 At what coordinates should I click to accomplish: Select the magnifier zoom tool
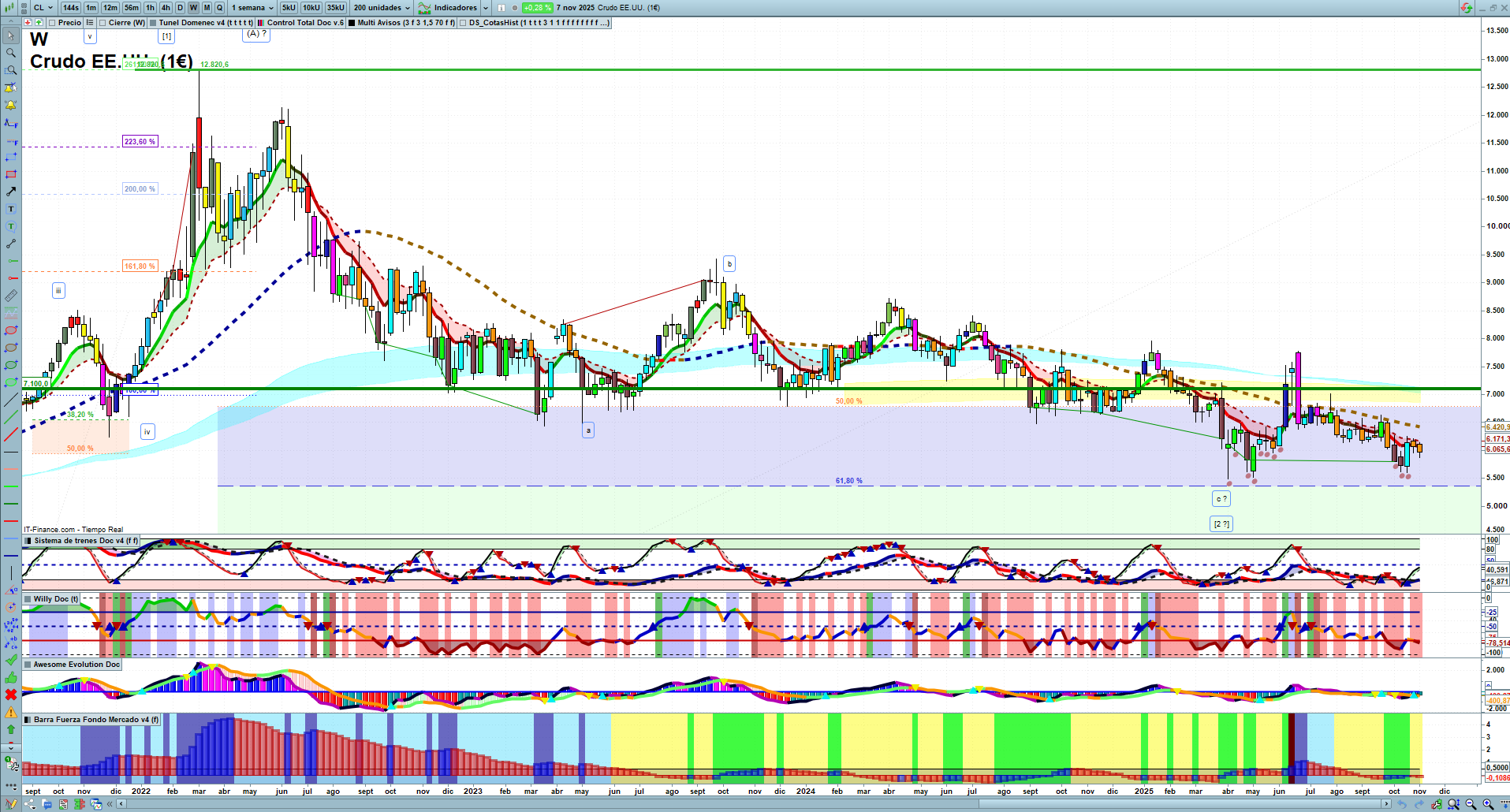[11, 53]
